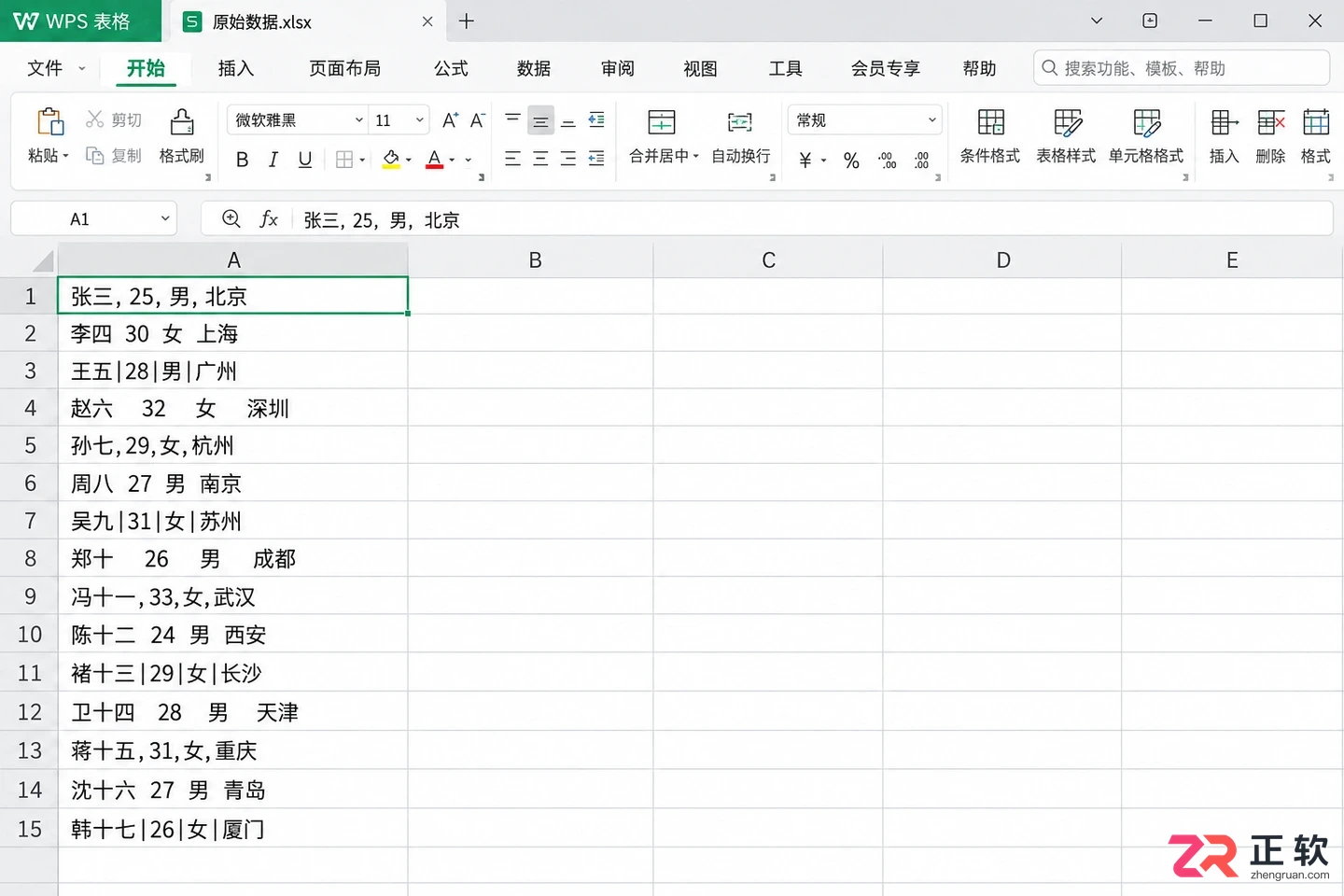Click the Delete (删除) cells icon

tap(1270, 122)
